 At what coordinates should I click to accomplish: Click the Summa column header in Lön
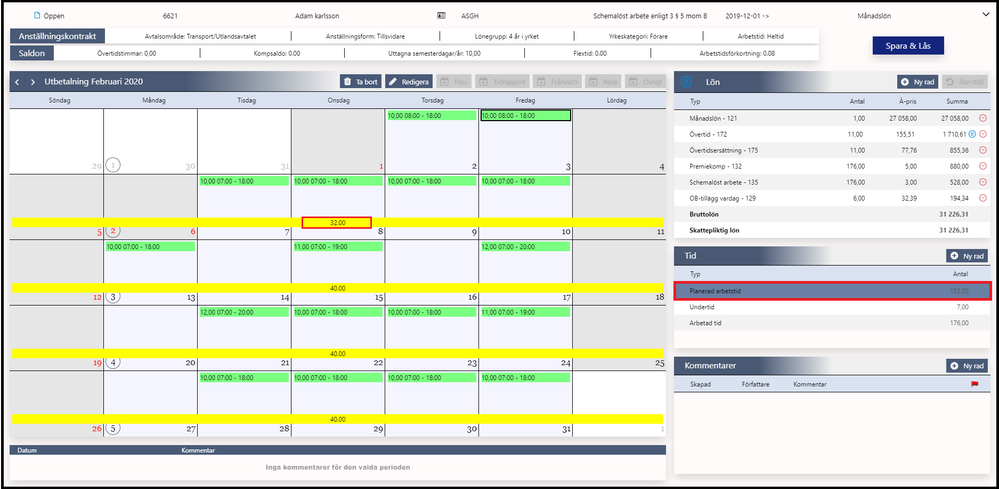958,102
